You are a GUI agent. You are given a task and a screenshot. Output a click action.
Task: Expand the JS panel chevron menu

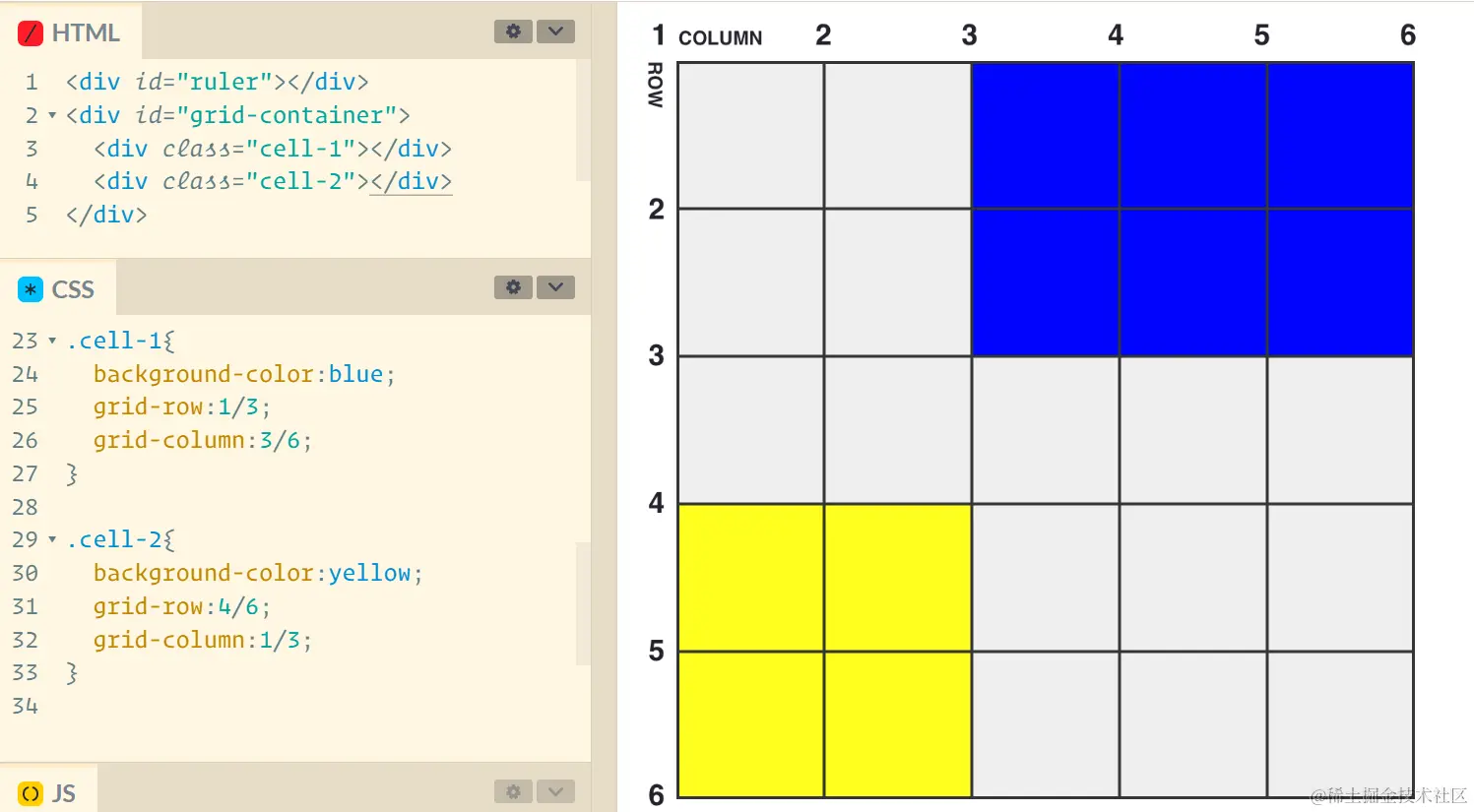(x=555, y=790)
